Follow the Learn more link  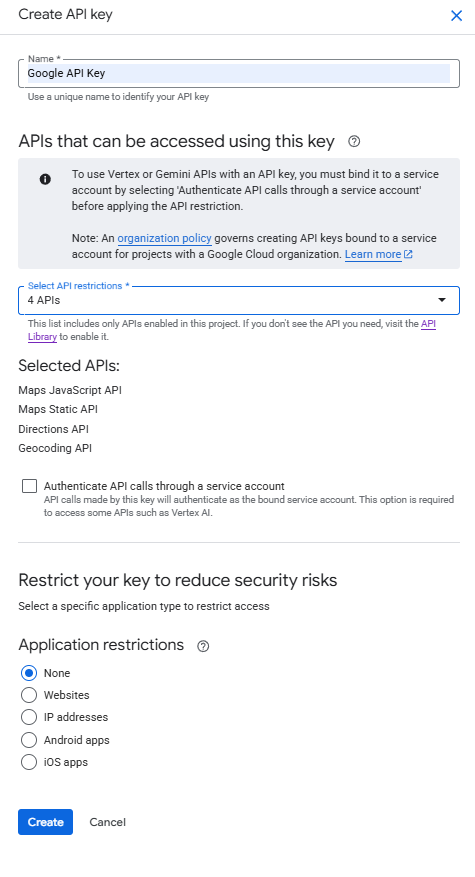click(x=373, y=254)
